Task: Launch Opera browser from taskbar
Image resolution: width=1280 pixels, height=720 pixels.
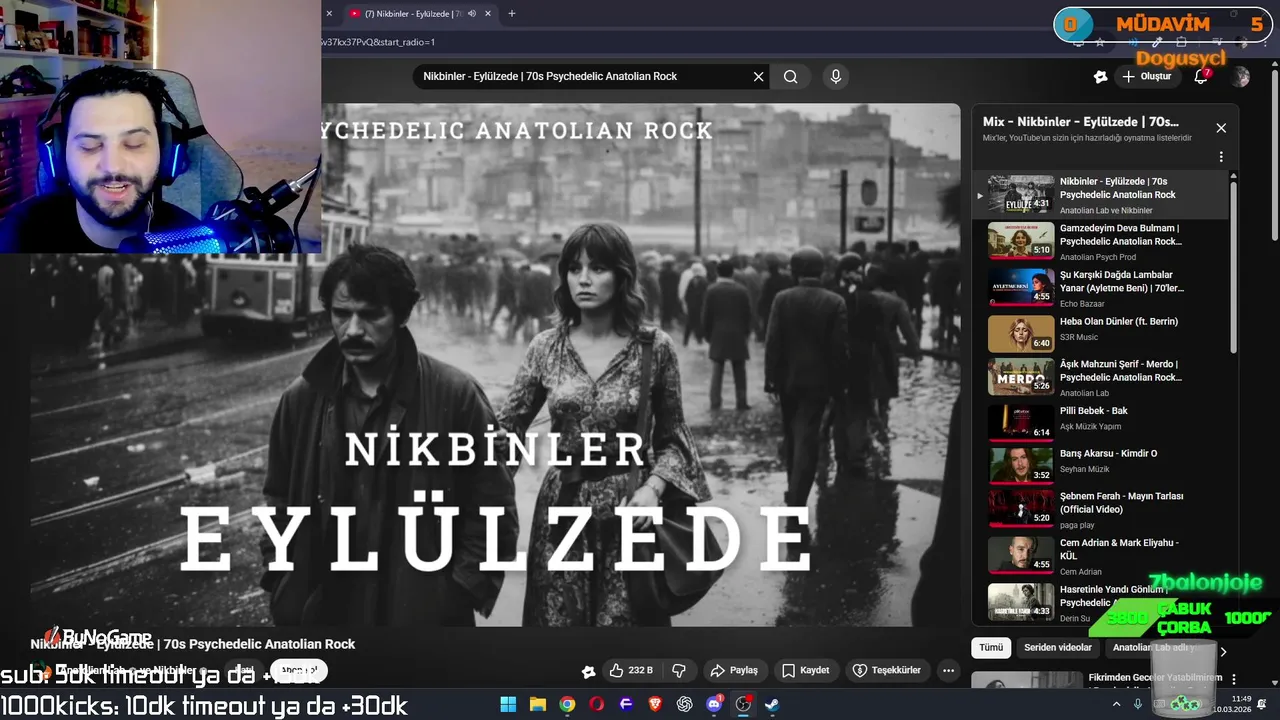Action: (x=597, y=704)
